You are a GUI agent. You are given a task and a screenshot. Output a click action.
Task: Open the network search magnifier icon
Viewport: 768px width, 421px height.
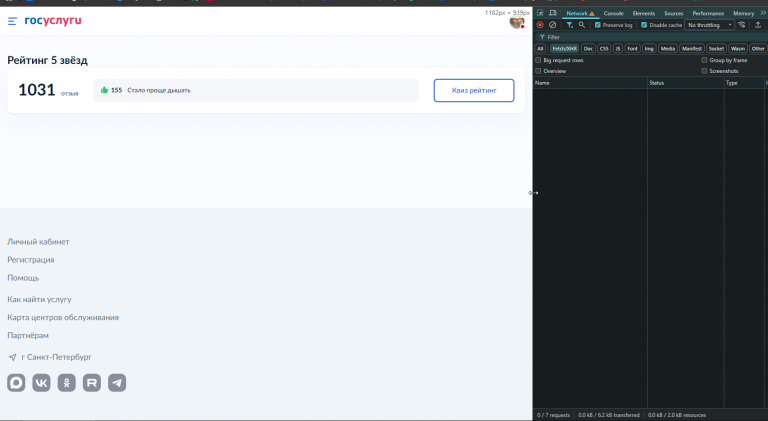(x=581, y=25)
